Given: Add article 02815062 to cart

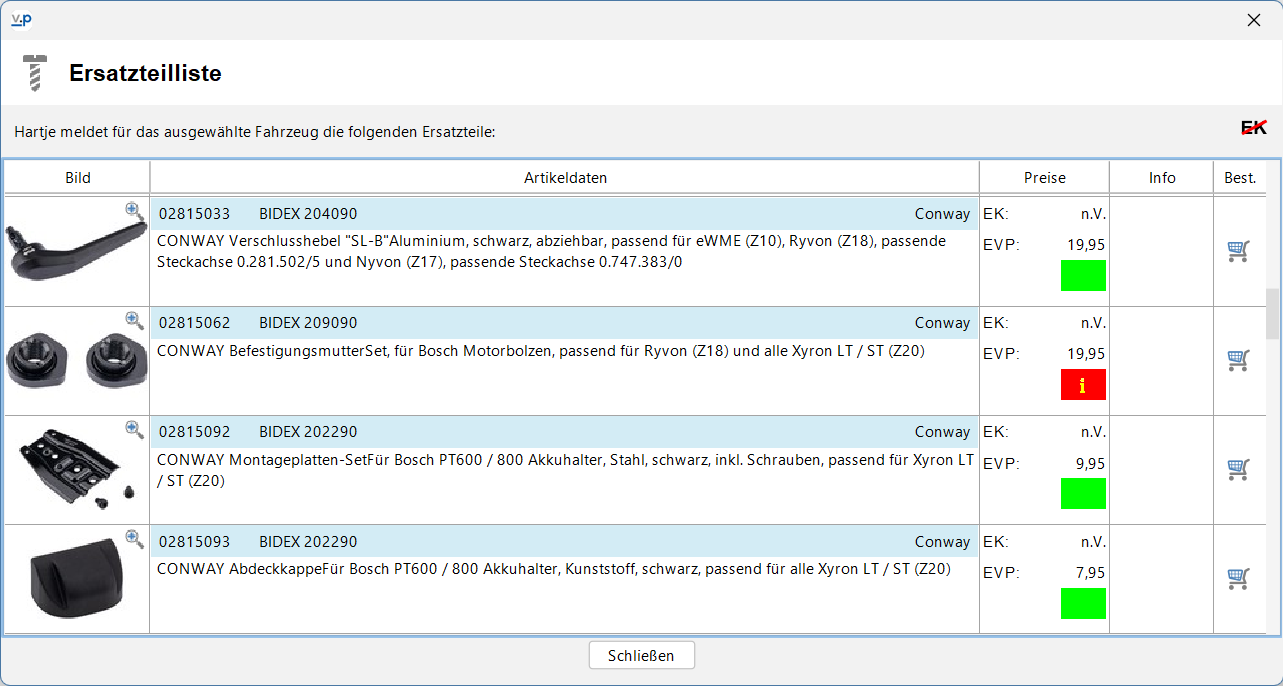Looking at the screenshot, I should [x=1238, y=360].
